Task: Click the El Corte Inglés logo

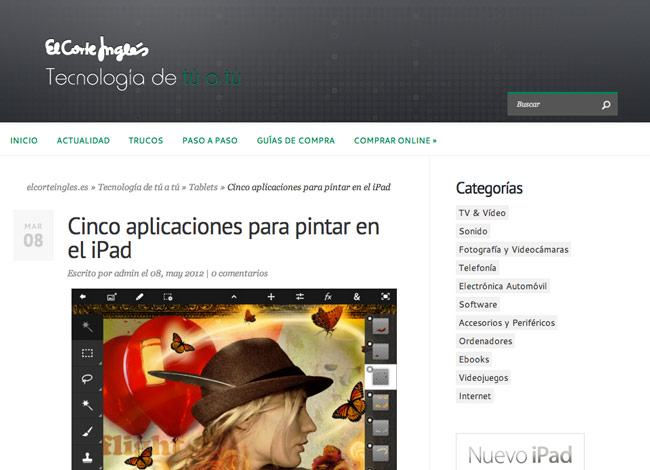Action: point(96,48)
